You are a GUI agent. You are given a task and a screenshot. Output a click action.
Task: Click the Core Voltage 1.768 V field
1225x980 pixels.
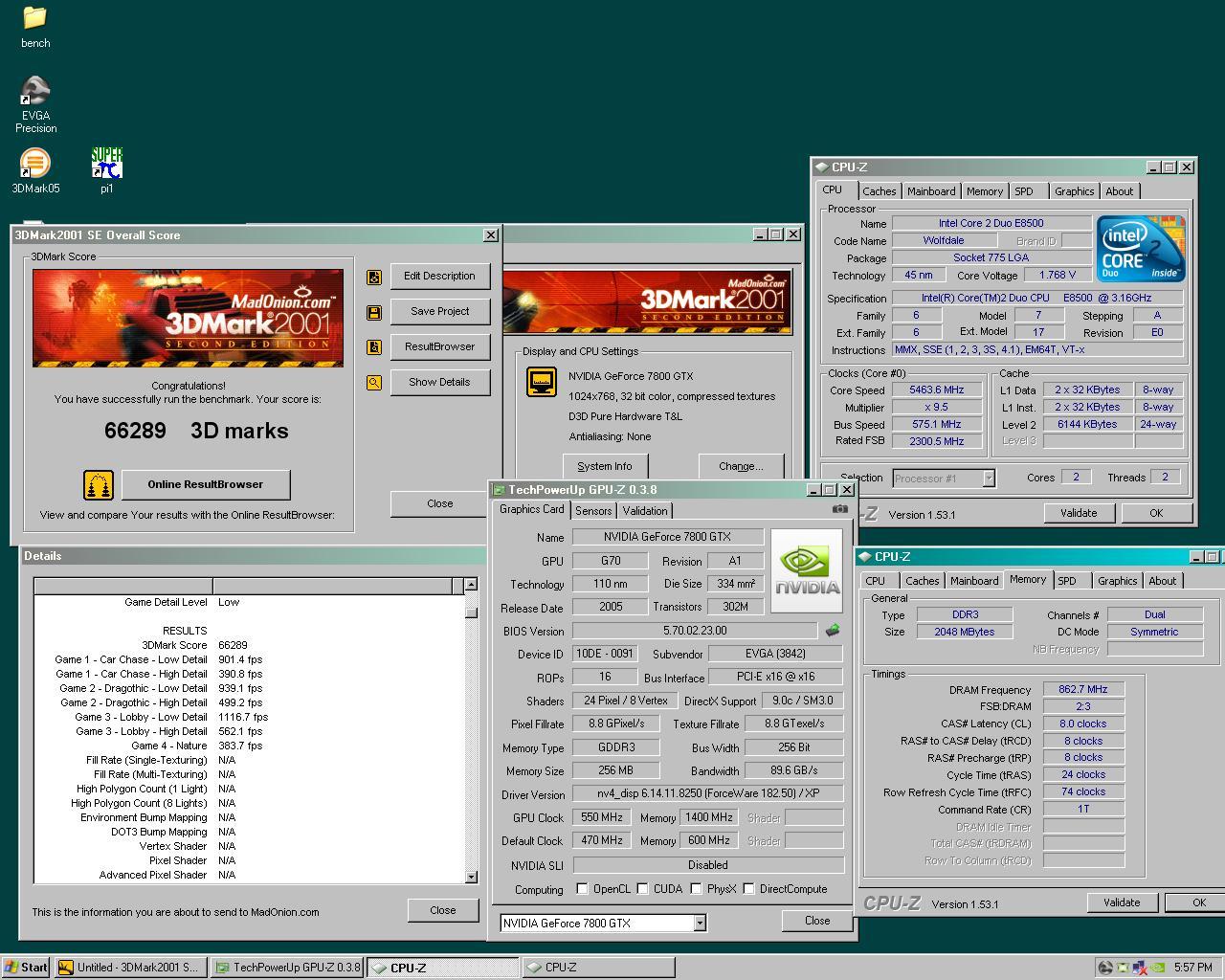pyautogui.click(x=1058, y=276)
